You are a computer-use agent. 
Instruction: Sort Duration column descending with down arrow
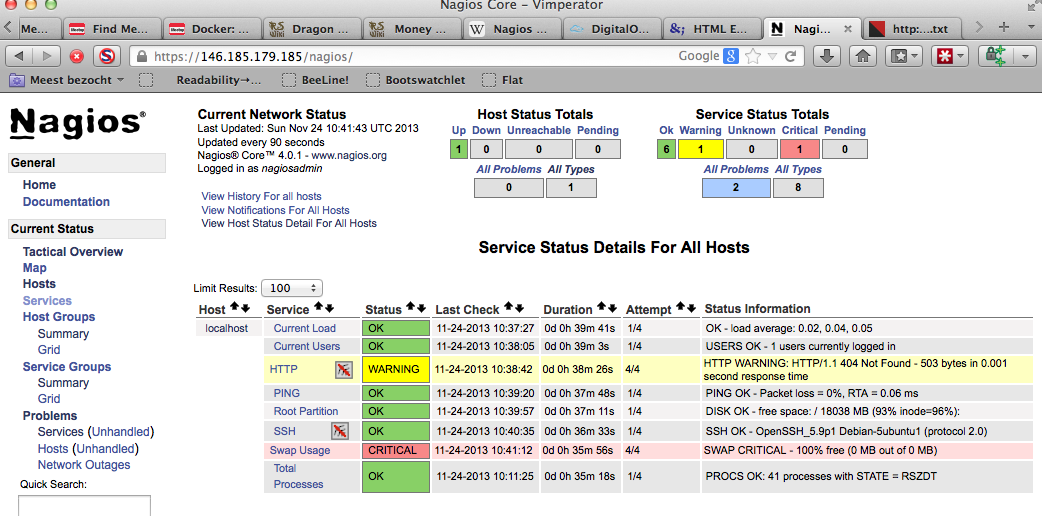pos(613,308)
